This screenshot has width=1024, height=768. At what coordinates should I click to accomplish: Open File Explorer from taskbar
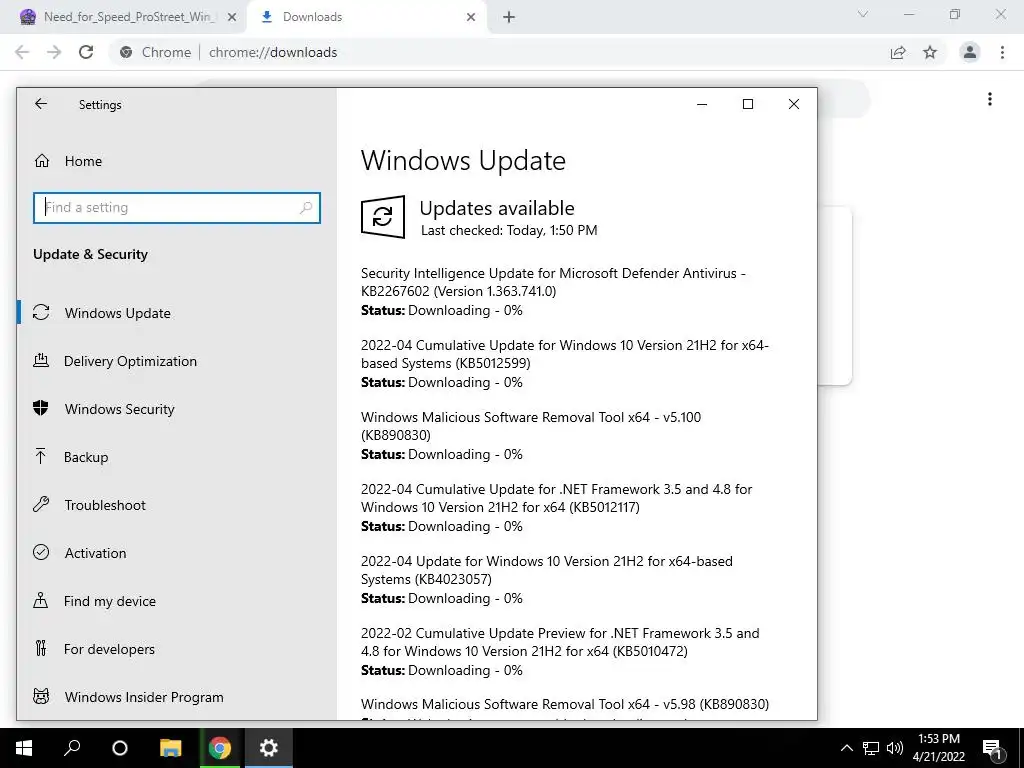(x=170, y=748)
